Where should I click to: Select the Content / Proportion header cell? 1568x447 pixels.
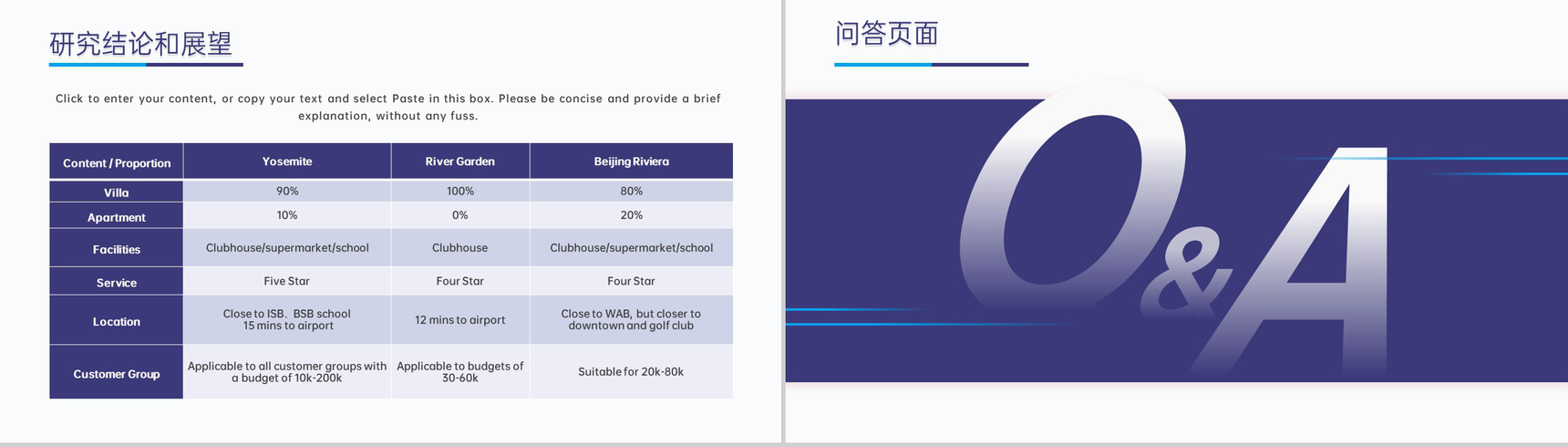(117, 161)
